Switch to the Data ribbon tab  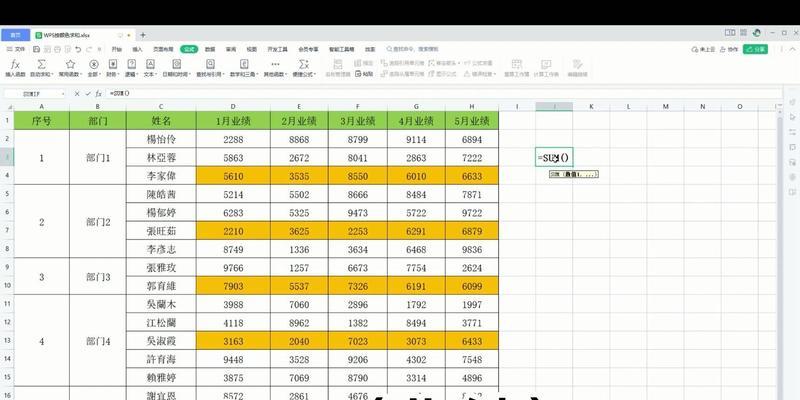point(210,49)
